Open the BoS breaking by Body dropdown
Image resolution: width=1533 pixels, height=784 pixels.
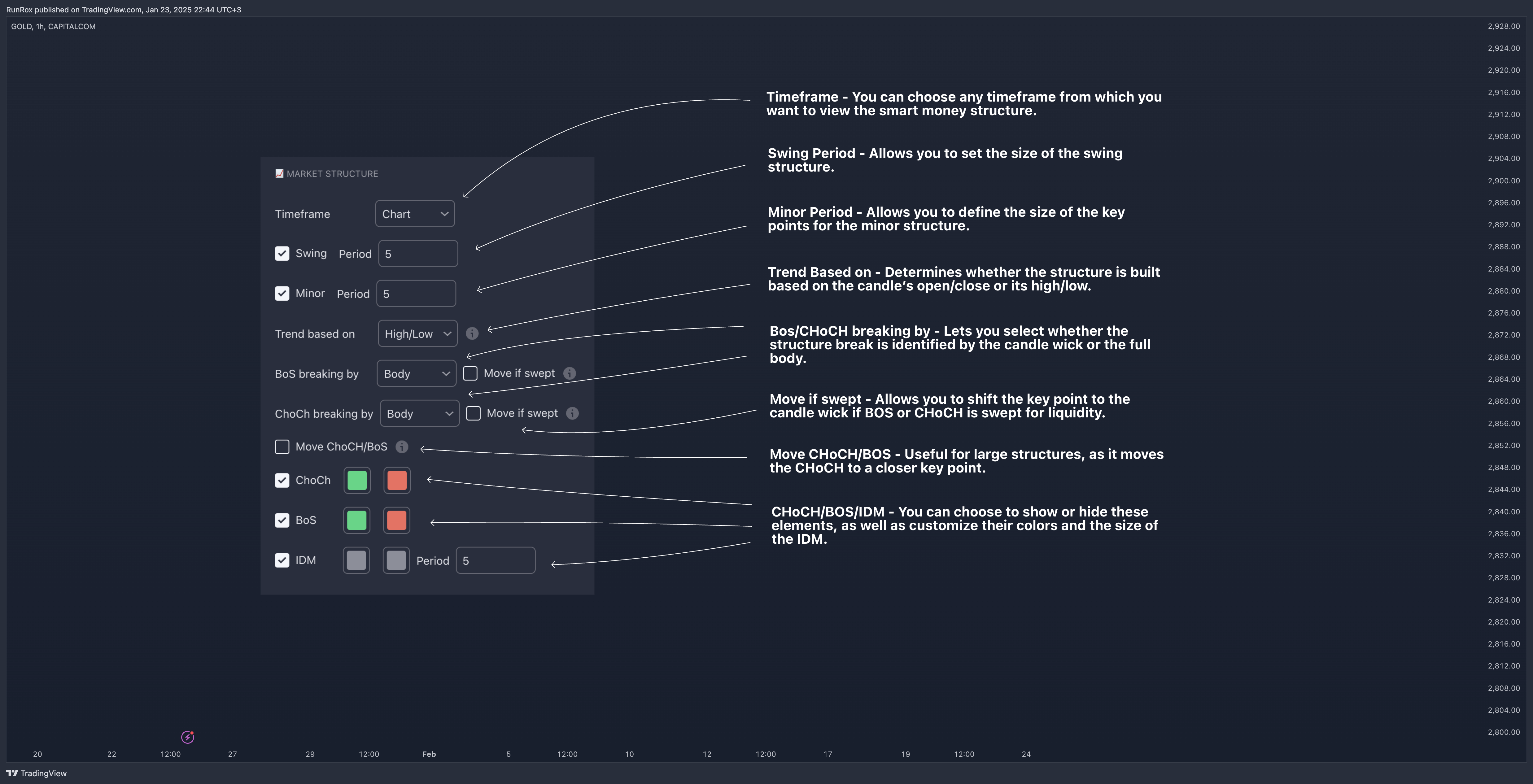(416, 373)
